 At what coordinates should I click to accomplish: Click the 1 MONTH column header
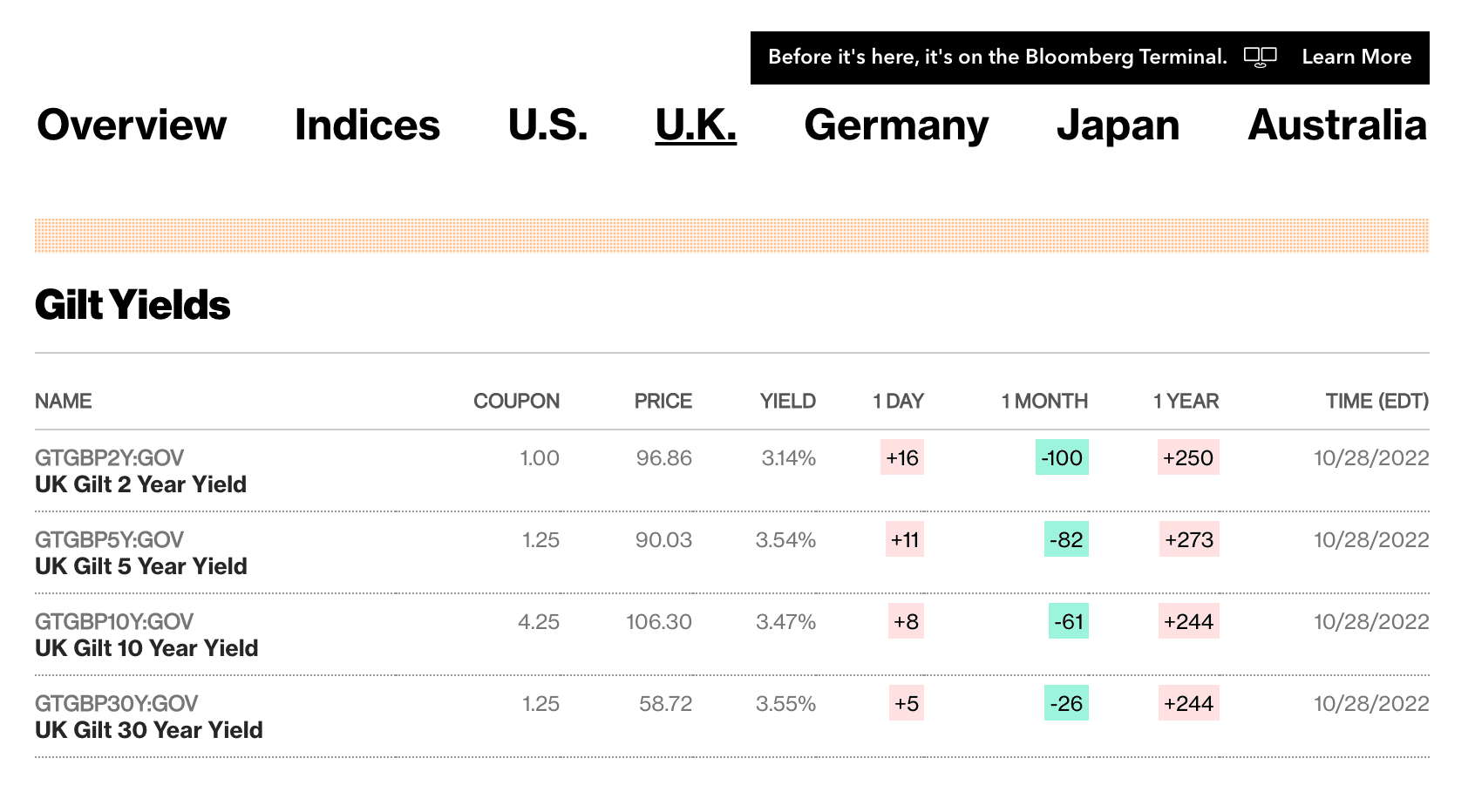point(1043,401)
